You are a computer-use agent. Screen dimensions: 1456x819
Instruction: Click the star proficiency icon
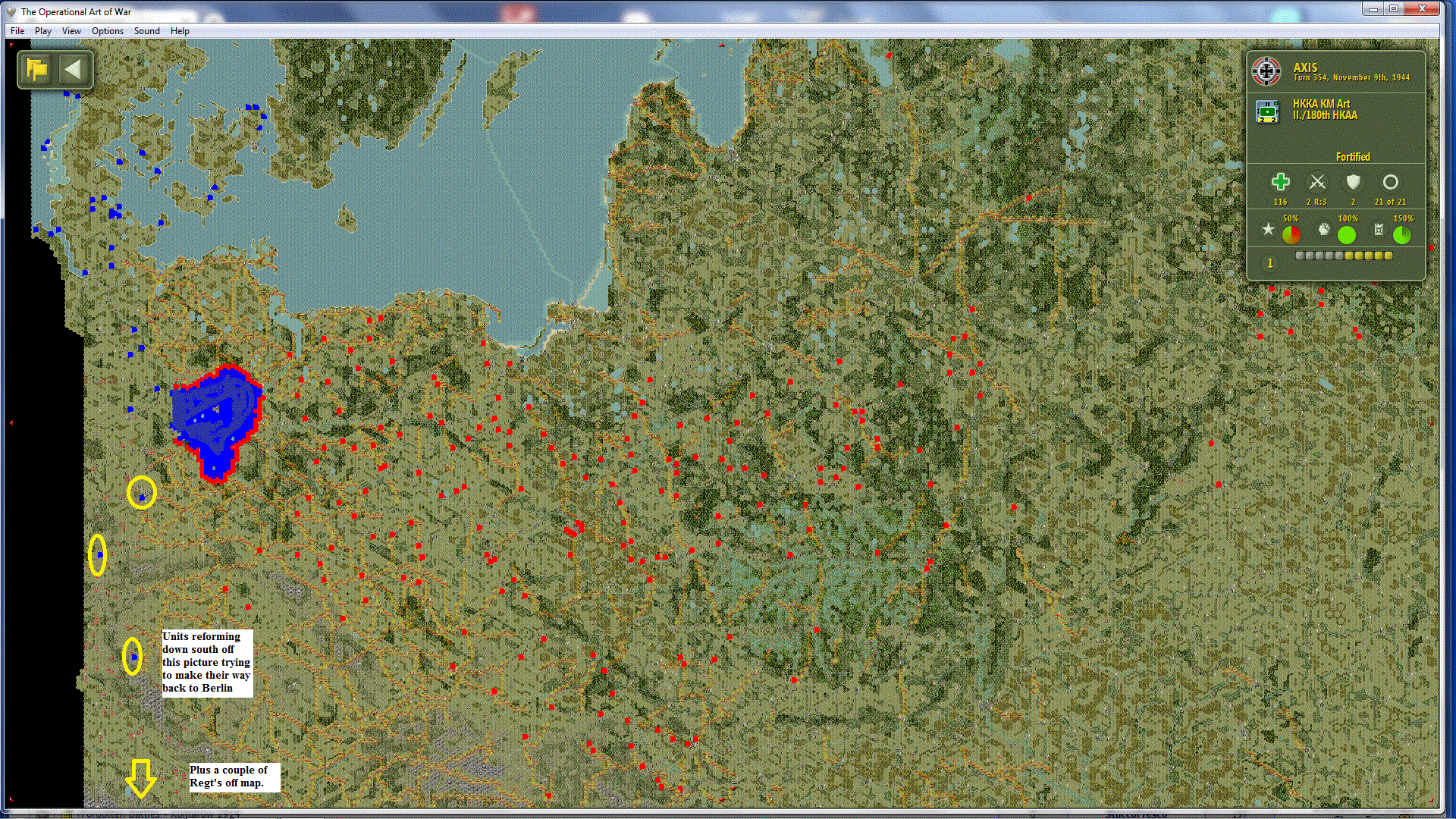point(1268,229)
